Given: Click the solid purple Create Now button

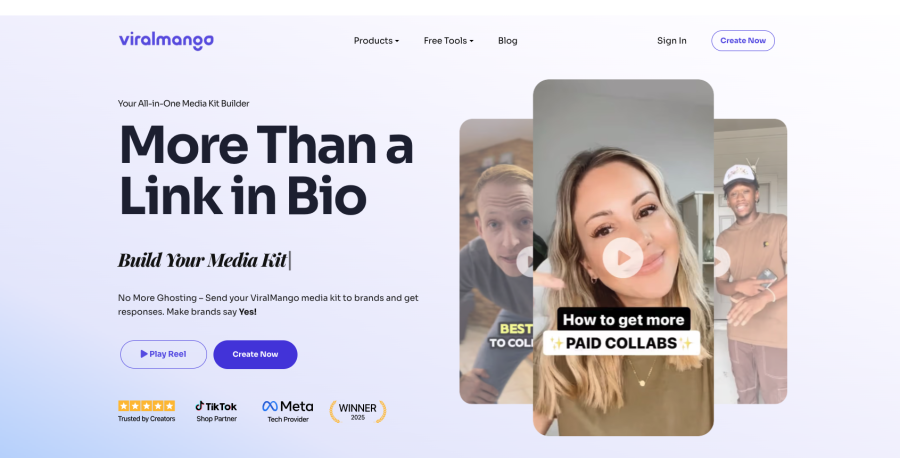Looking at the screenshot, I should (255, 354).
